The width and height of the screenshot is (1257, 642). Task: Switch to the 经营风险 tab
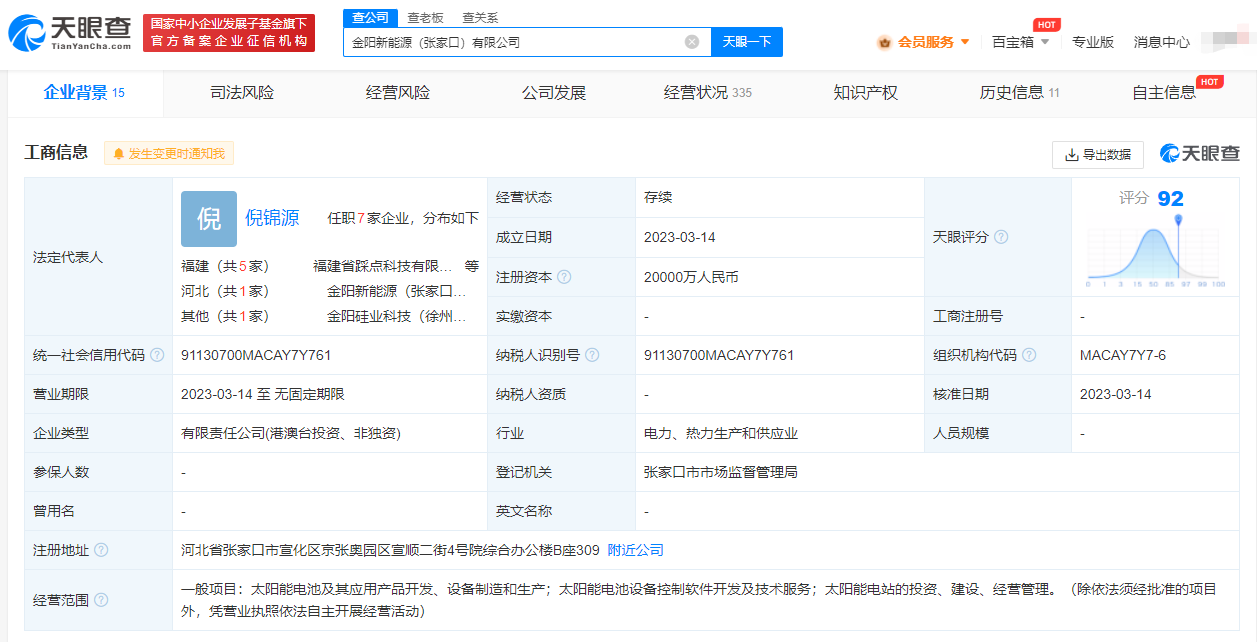click(x=398, y=93)
